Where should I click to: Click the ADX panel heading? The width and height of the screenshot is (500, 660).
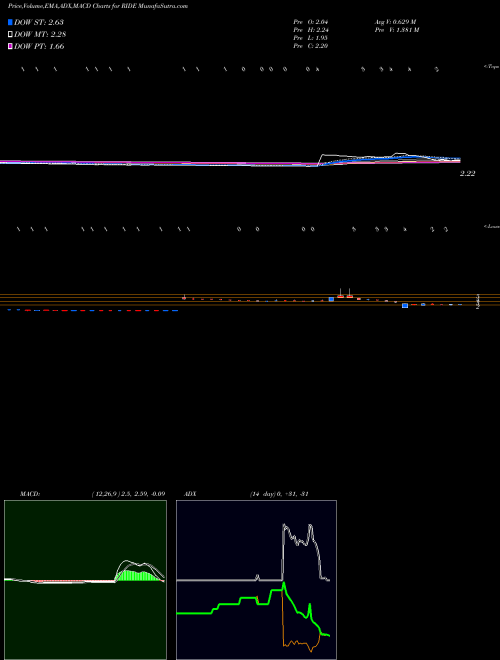(190, 494)
